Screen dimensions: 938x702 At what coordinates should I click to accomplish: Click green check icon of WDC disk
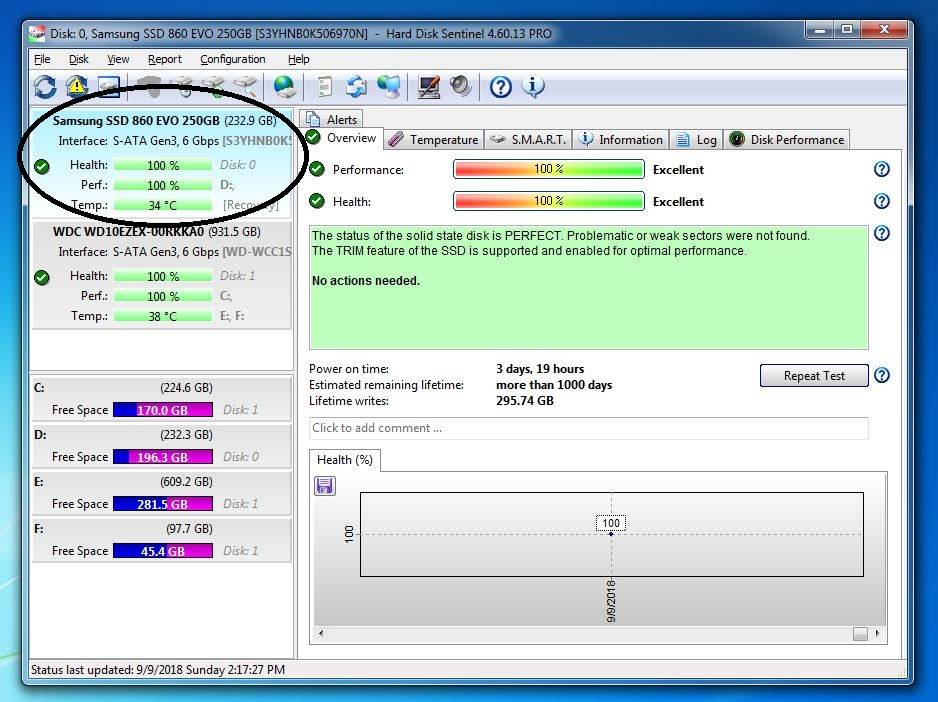coord(42,278)
